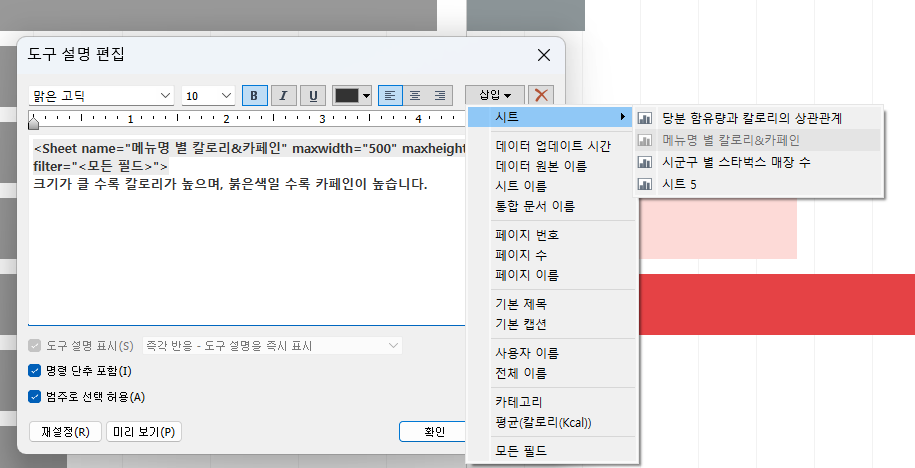Click chart icon beside 당분 함유량과 칼로리의 상관관계
The width and height of the screenshot is (915, 468).
click(x=644, y=118)
